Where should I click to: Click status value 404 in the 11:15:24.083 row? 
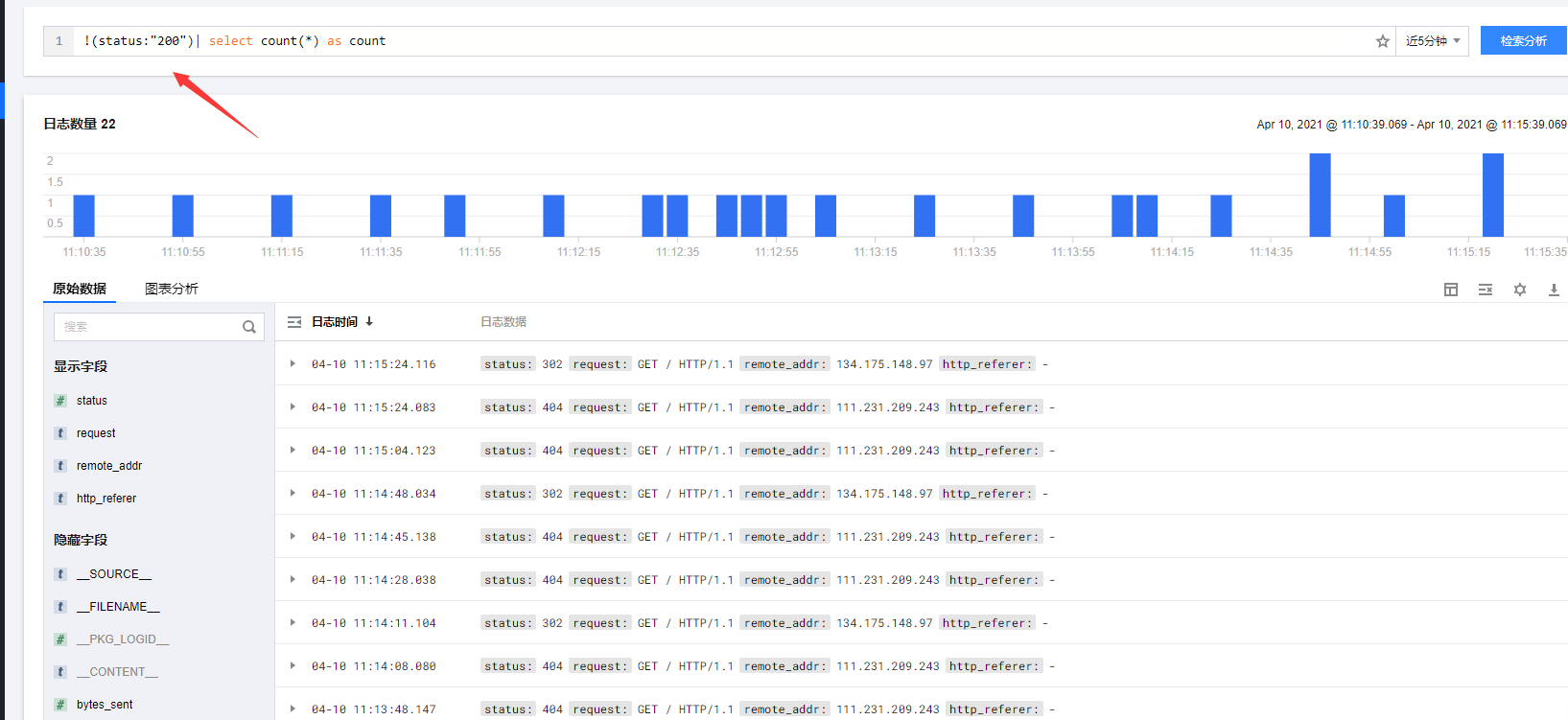coord(552,407)
